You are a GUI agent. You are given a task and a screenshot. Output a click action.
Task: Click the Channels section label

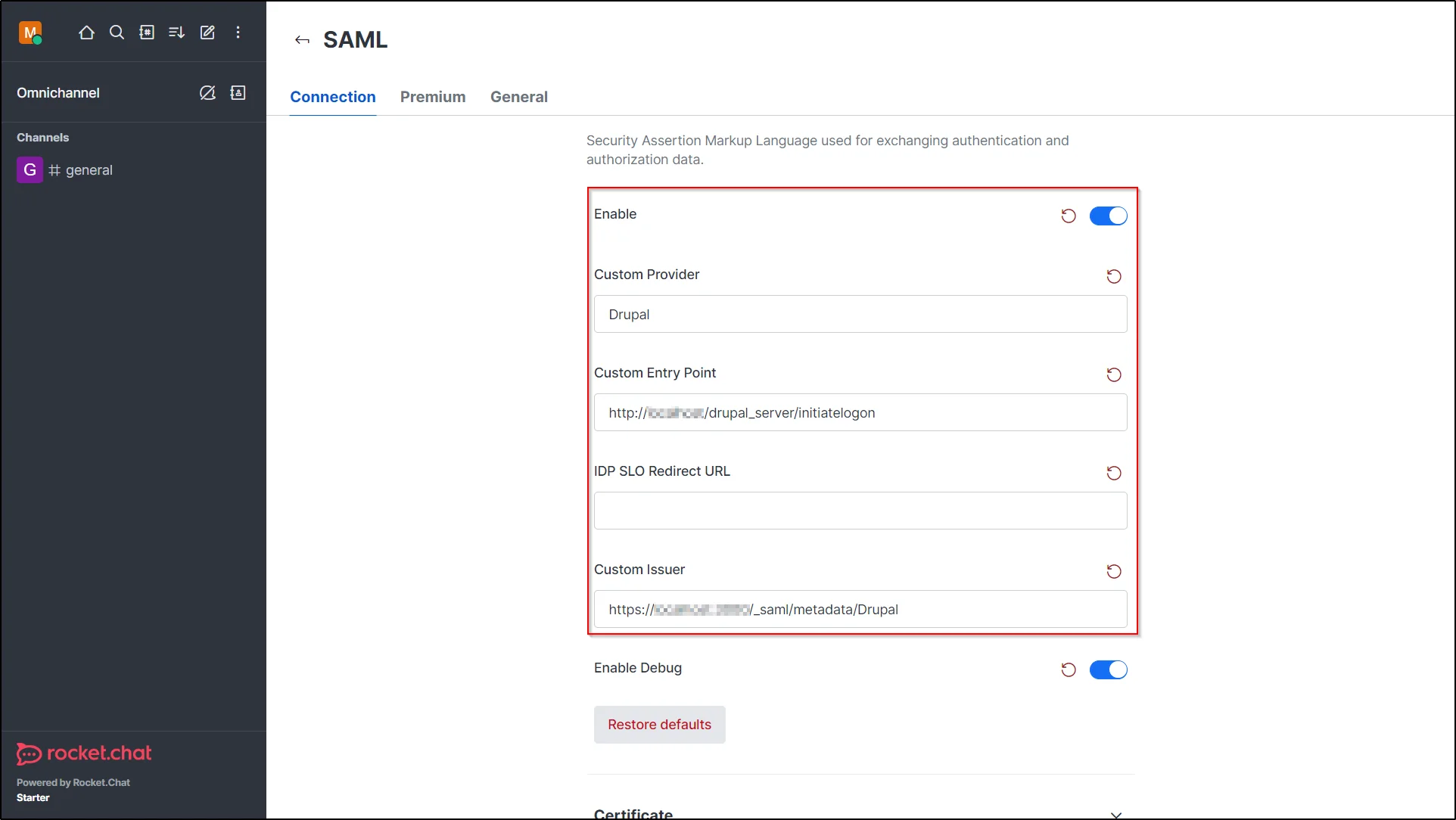(x=42, y=138)
